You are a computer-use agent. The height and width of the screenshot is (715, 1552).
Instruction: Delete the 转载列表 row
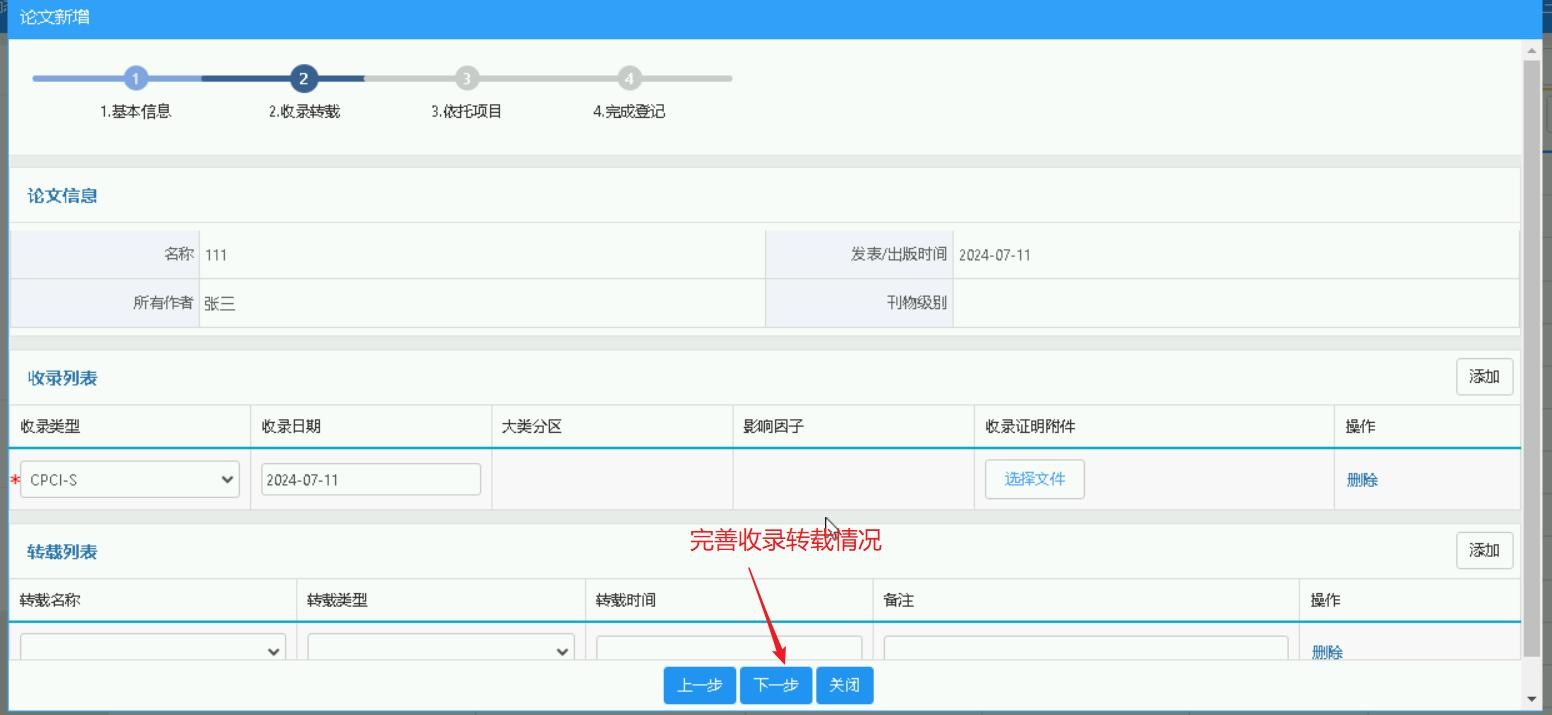pyautogui.click(x=1327, y=652)
